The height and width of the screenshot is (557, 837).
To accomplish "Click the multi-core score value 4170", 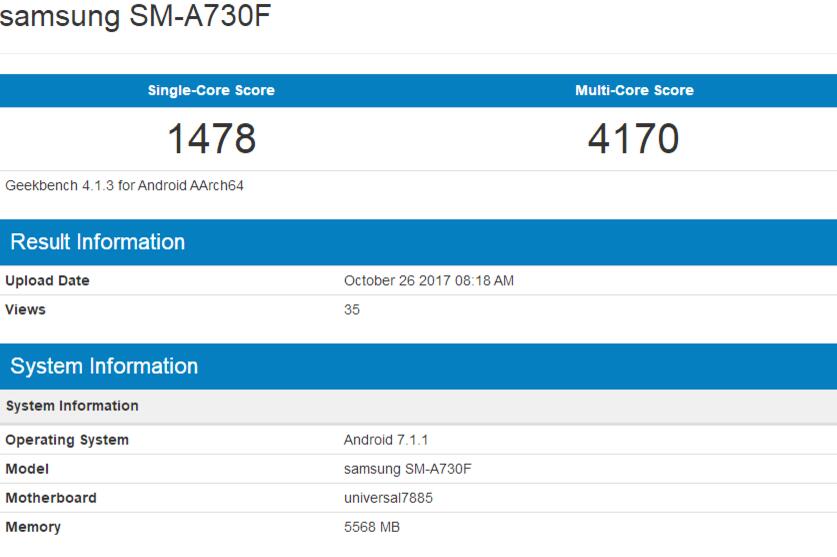I will 634,138.
